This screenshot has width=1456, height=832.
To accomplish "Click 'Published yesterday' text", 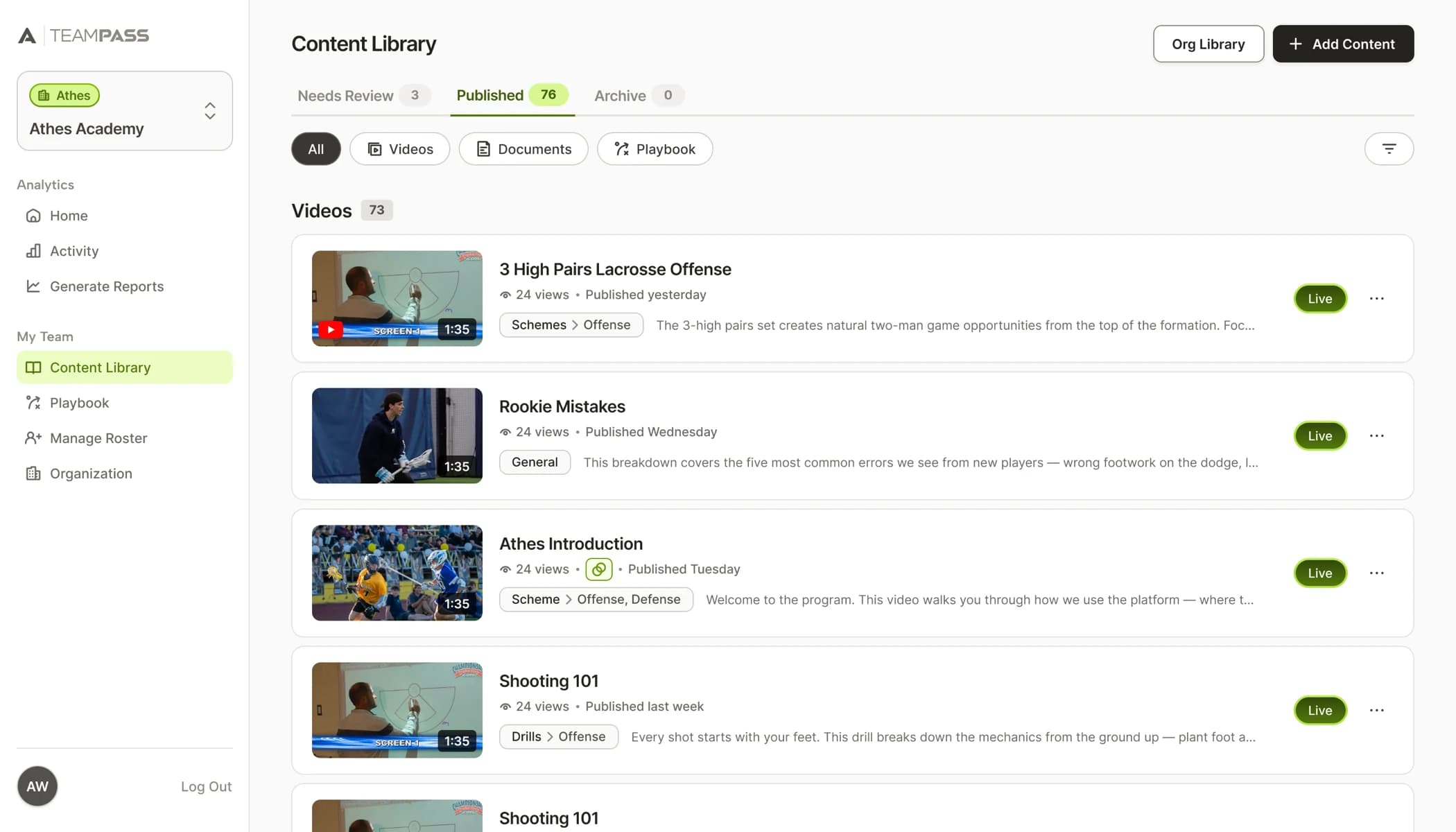I will [645, 295].
